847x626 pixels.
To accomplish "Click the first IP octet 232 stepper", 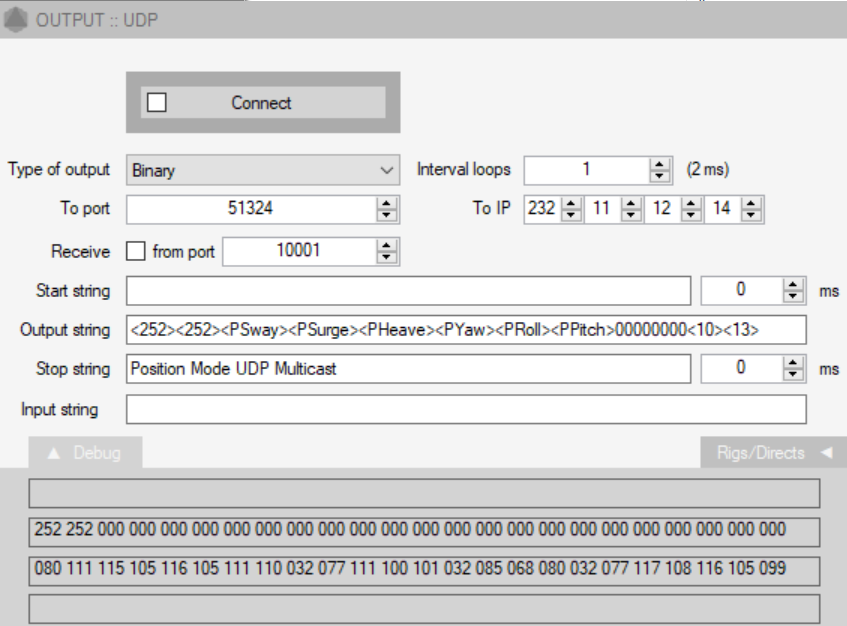I will click(x=571, y=209).
